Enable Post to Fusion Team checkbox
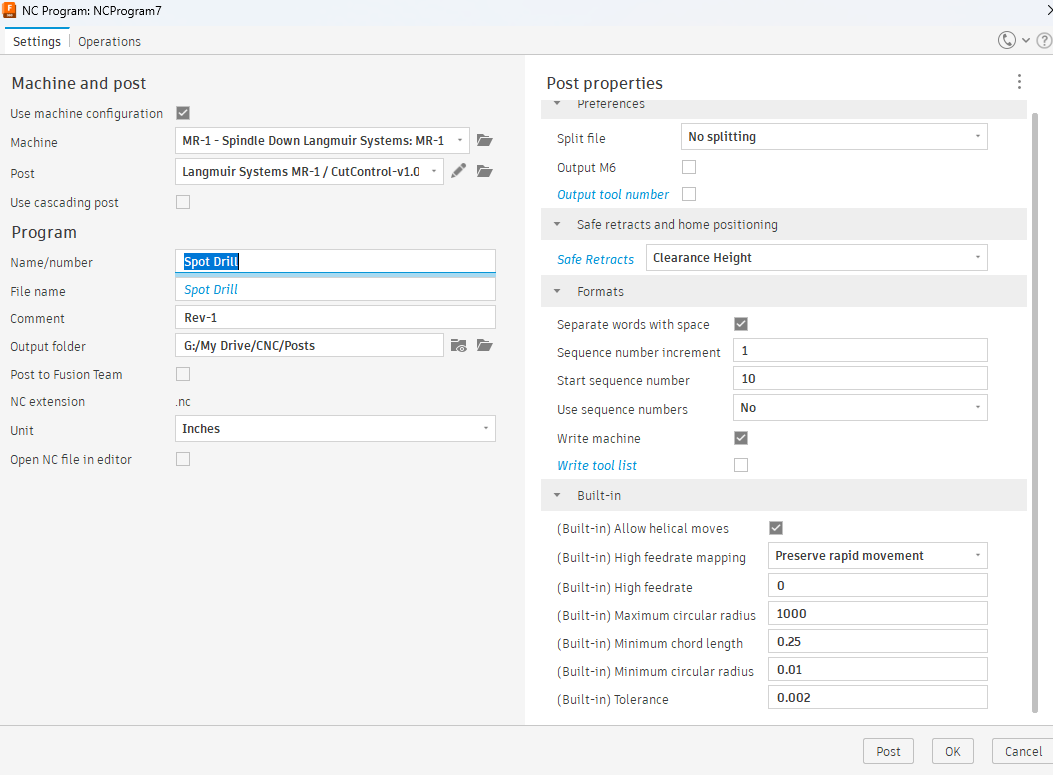 coord(183,374)
